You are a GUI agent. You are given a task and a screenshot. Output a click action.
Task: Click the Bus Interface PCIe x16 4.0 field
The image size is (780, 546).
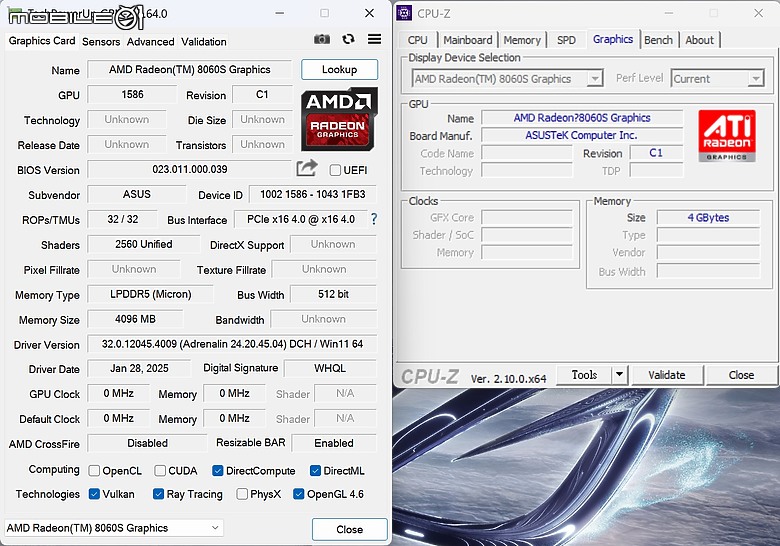click(x=300, y=219)
